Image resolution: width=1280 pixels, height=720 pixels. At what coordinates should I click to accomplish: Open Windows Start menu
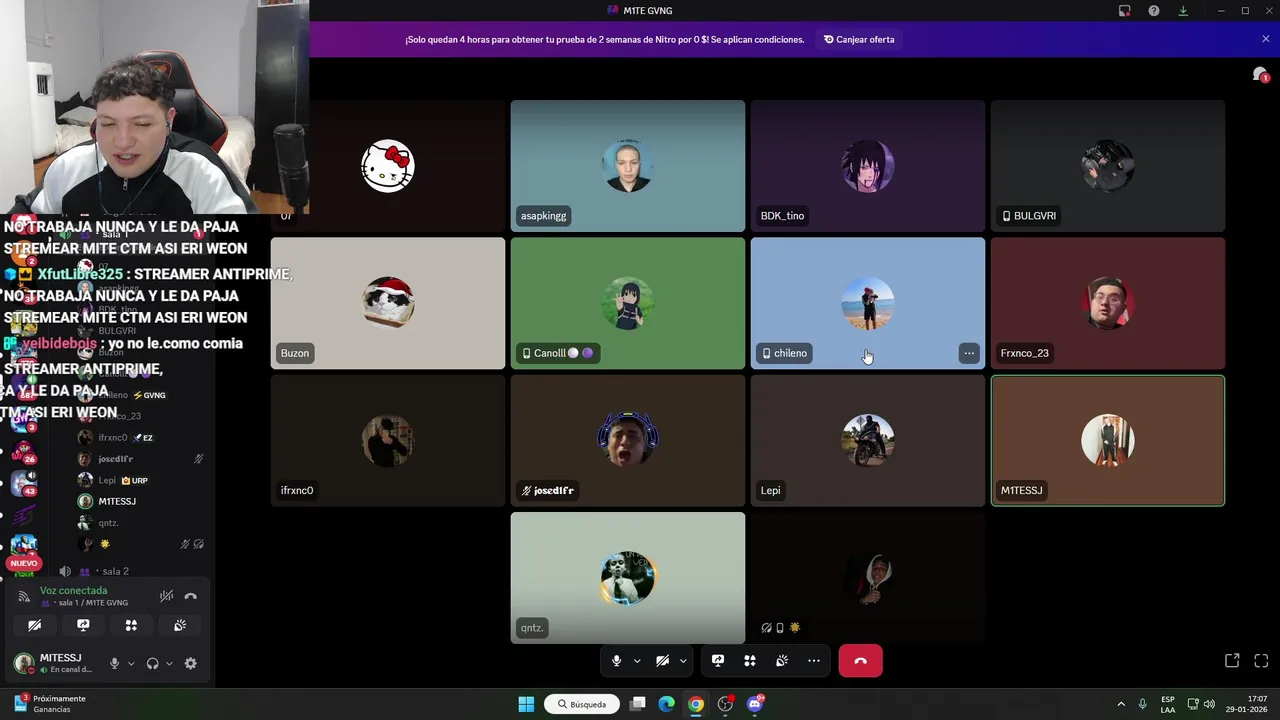tap(526, 704)
